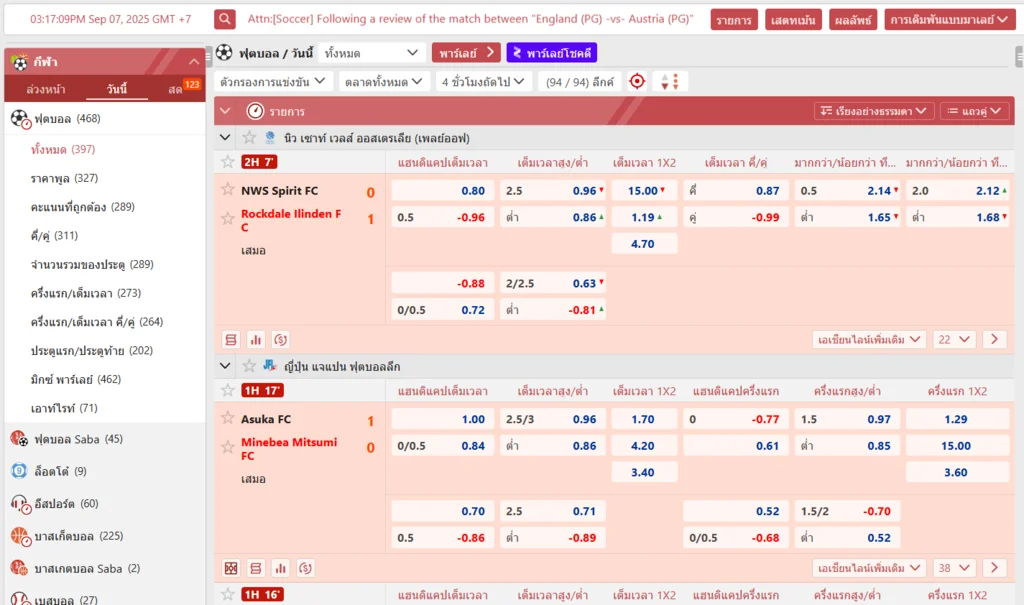Open the การเดิมพันแบบมาเลย์ odds type dropdown
The width and height of the screenshot is (1024, 605).
point(949,20)
